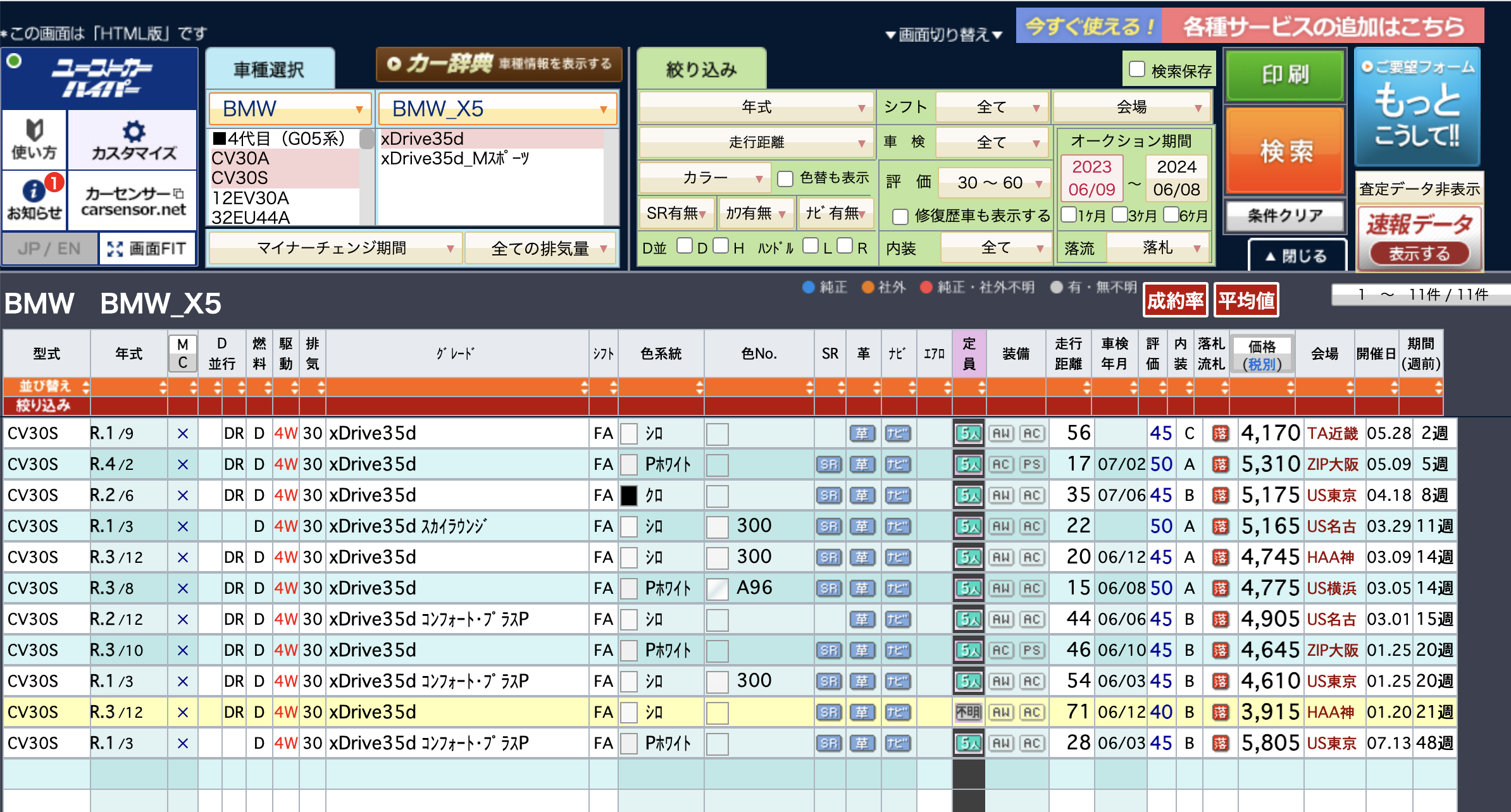The width and height of the screenshot is (1511, 812).
Task: Check the ﾊﾝﾄﾞﾙ R checkbox
Action: click(845, 246)
